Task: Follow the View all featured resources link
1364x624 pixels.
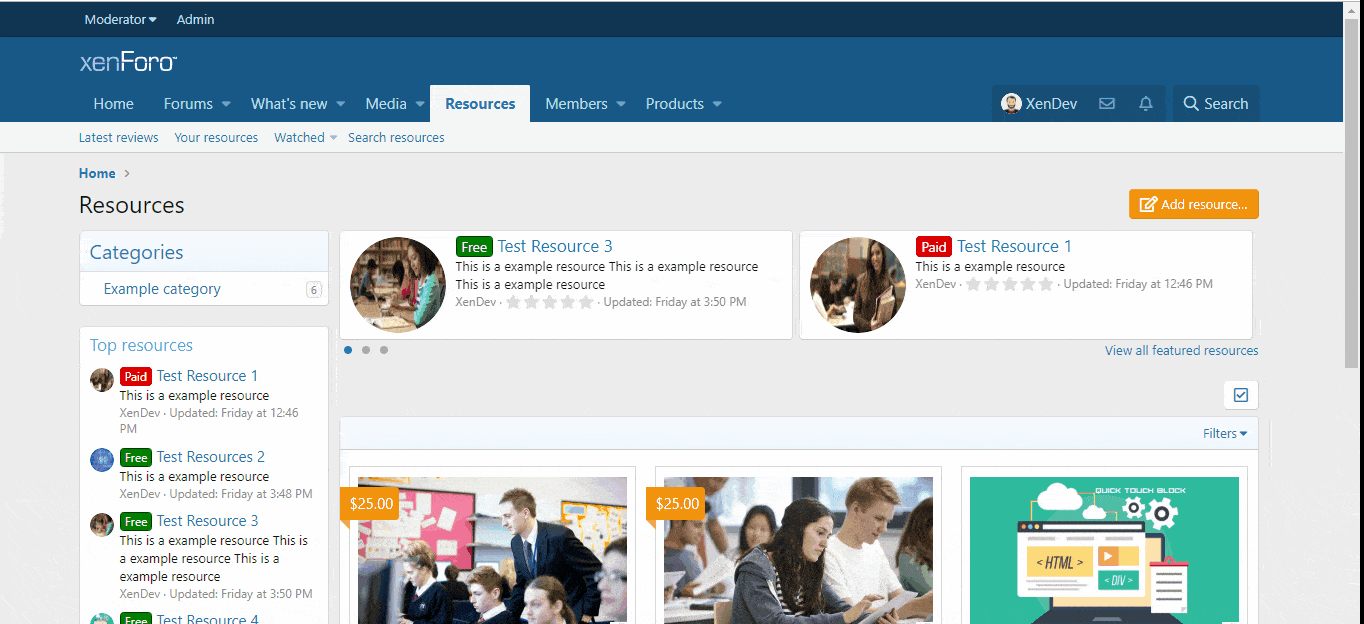Action: pyautogui.click(x=1181, y=351)
